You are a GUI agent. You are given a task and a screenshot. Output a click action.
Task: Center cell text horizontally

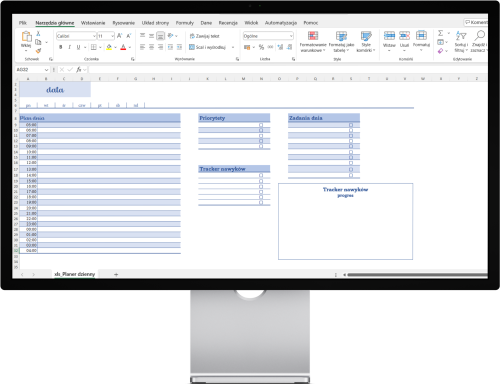151,47
